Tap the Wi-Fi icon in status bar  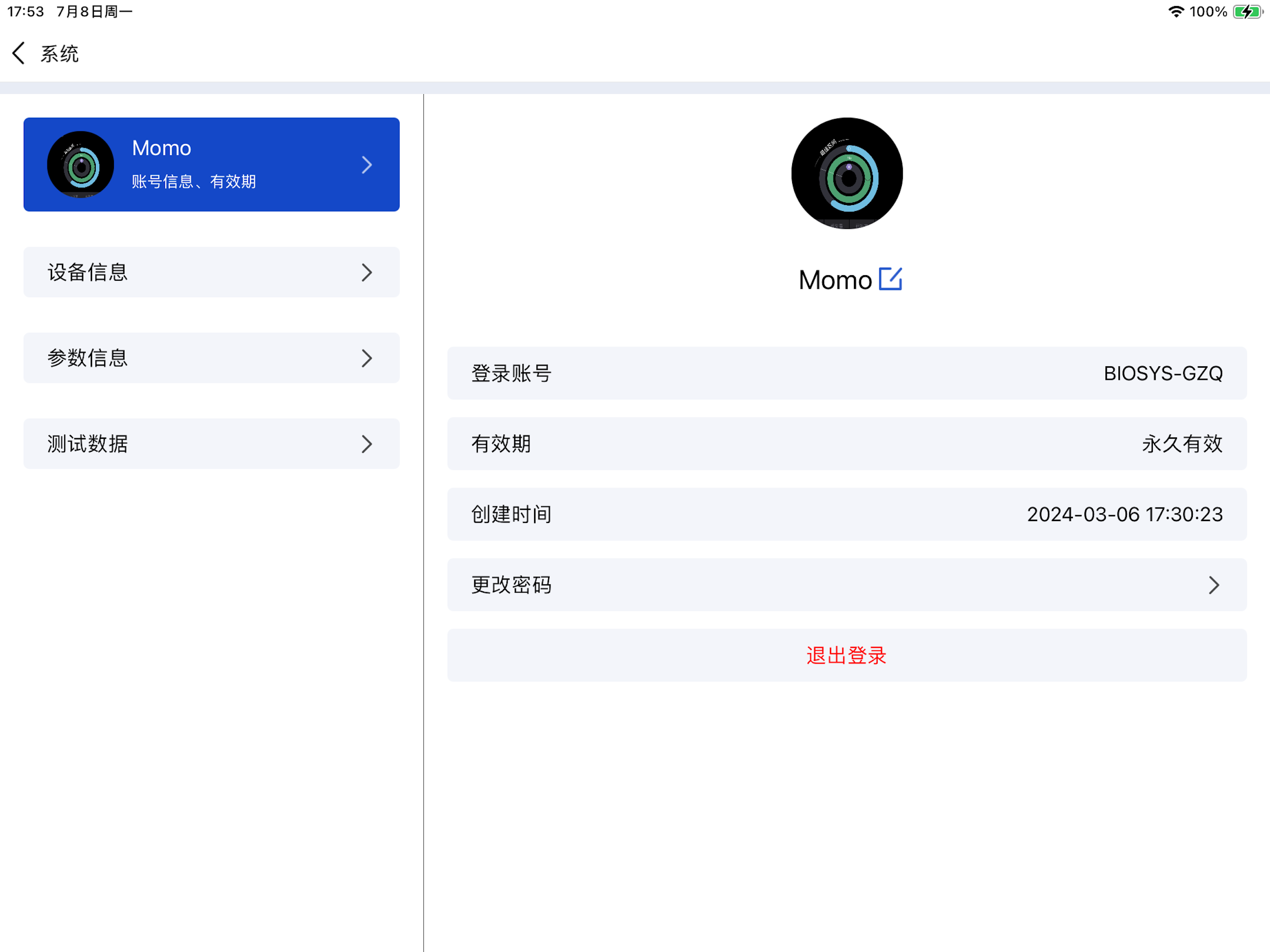point(1176,12)
